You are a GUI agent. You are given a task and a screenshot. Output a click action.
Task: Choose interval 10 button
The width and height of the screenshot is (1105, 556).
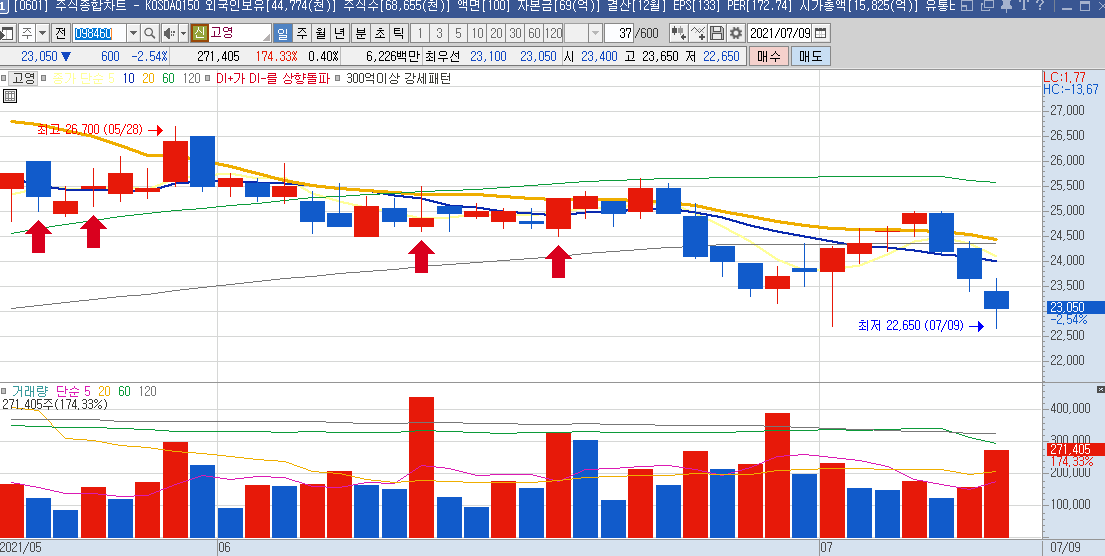coord(477,33)
